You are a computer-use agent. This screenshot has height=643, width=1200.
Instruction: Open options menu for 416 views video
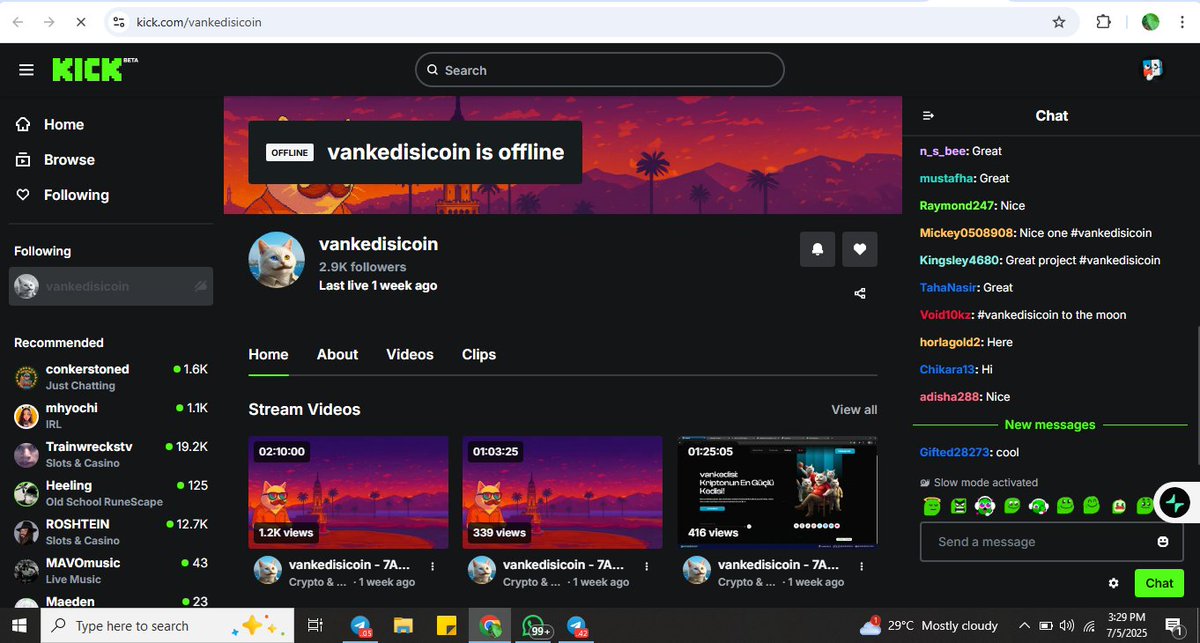(x=861, y=566)
